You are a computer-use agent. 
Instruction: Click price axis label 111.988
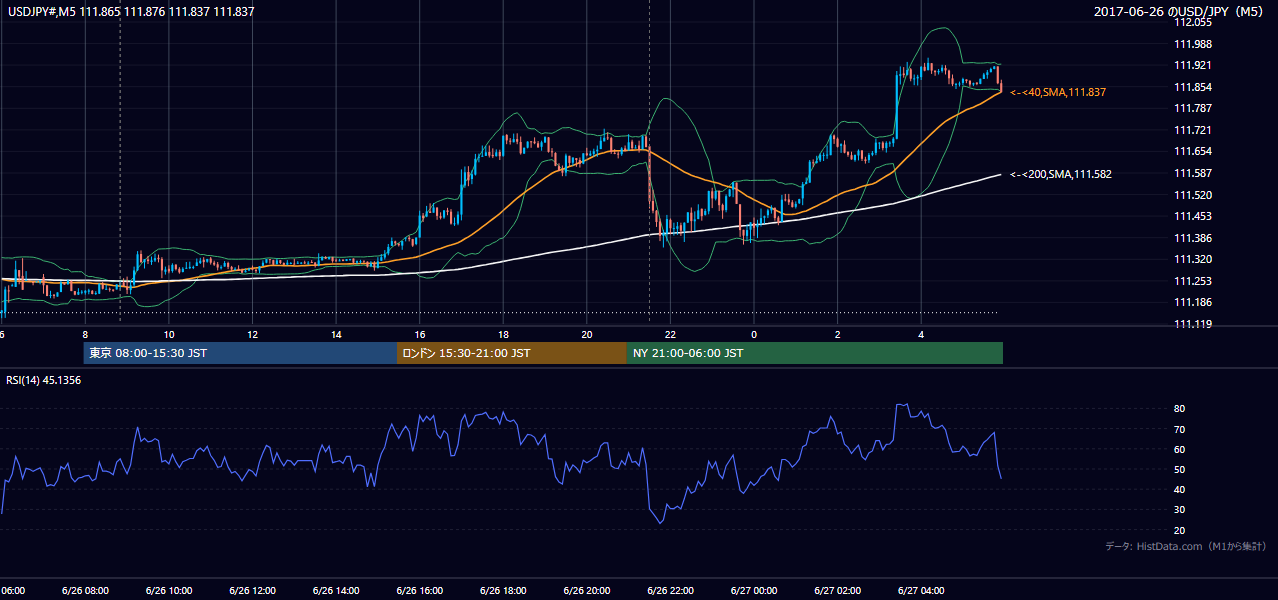[x=1192, y=44]
